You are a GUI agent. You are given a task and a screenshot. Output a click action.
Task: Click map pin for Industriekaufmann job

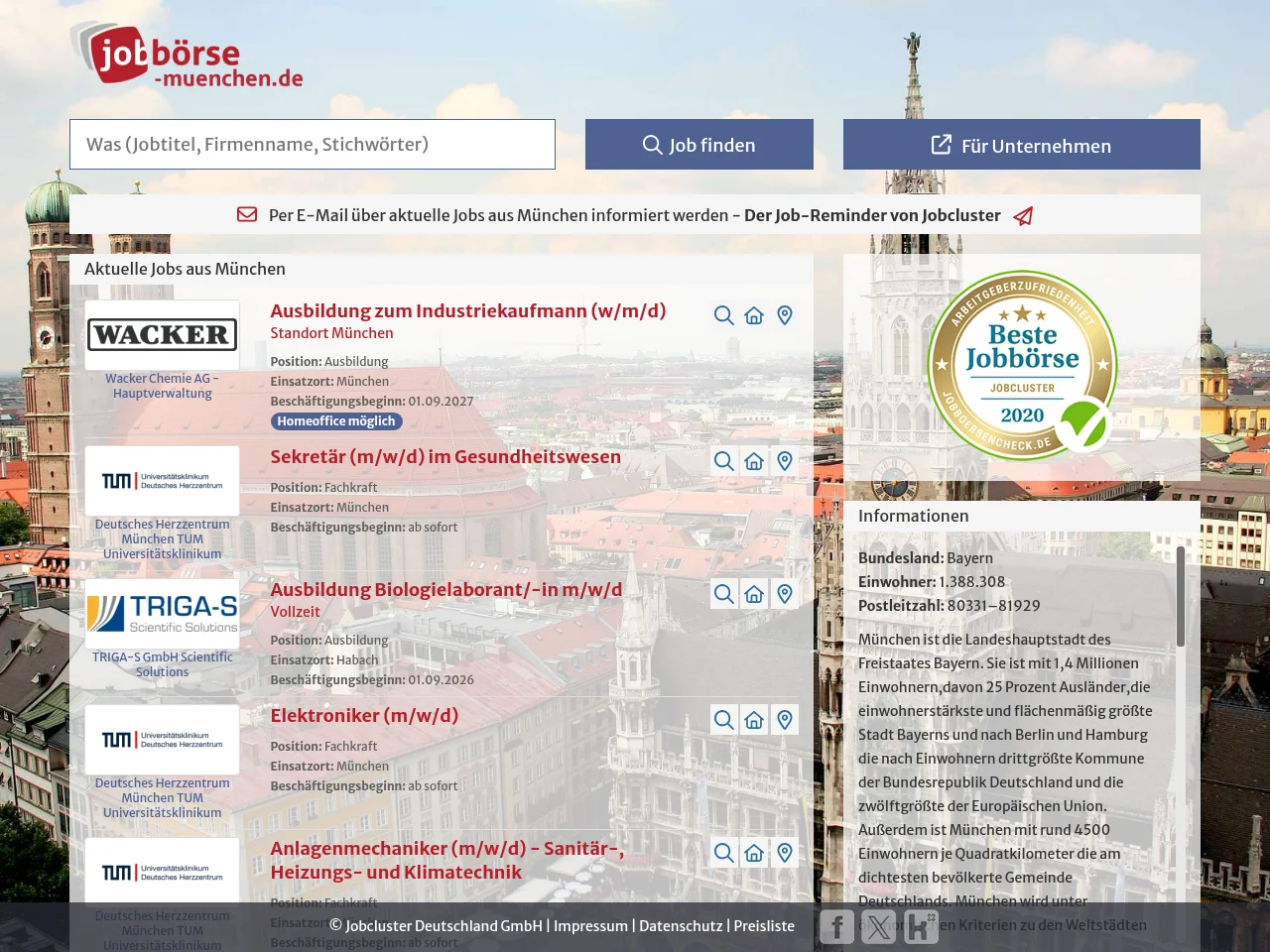(785, 315)
